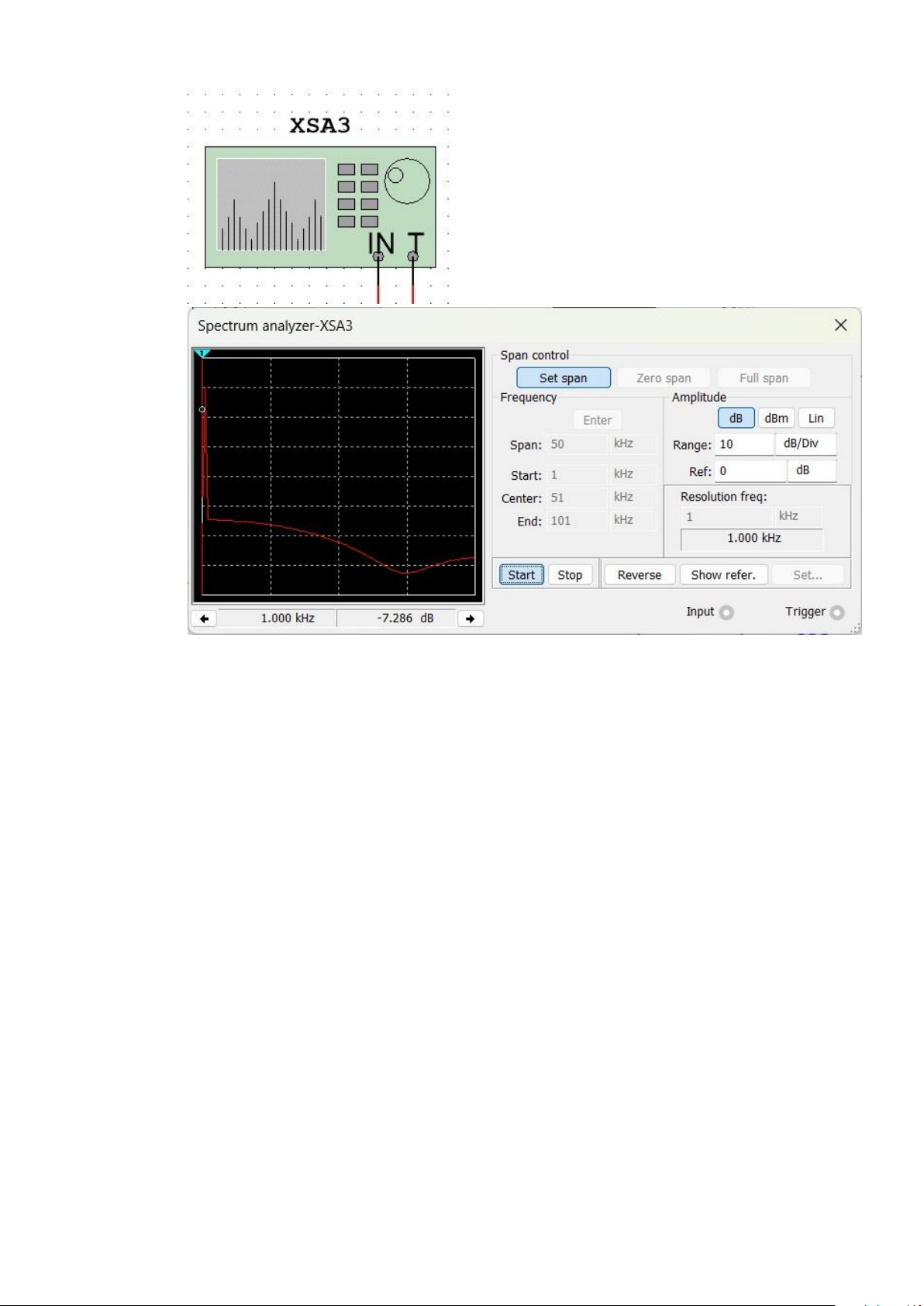This screenshot has height=1306, width=924.
Task: Switch amplitude to Lin
Action: coord(816,419)
